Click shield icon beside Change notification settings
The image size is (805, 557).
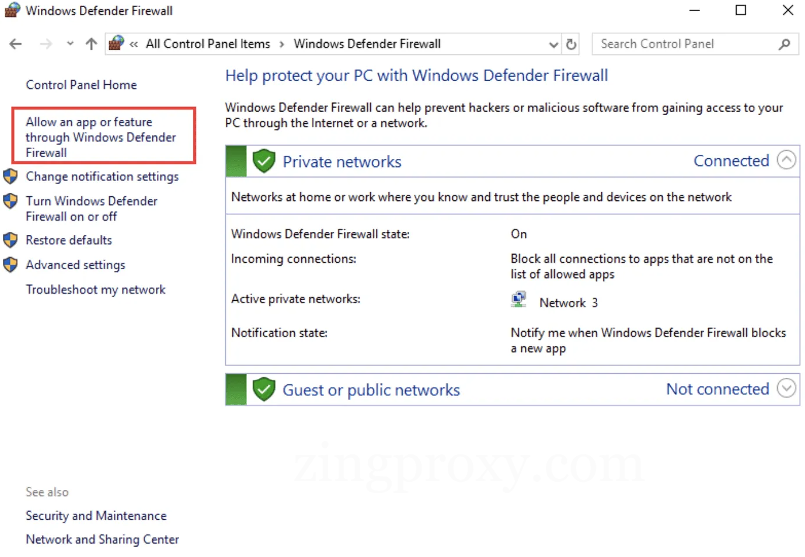point(10,176)
